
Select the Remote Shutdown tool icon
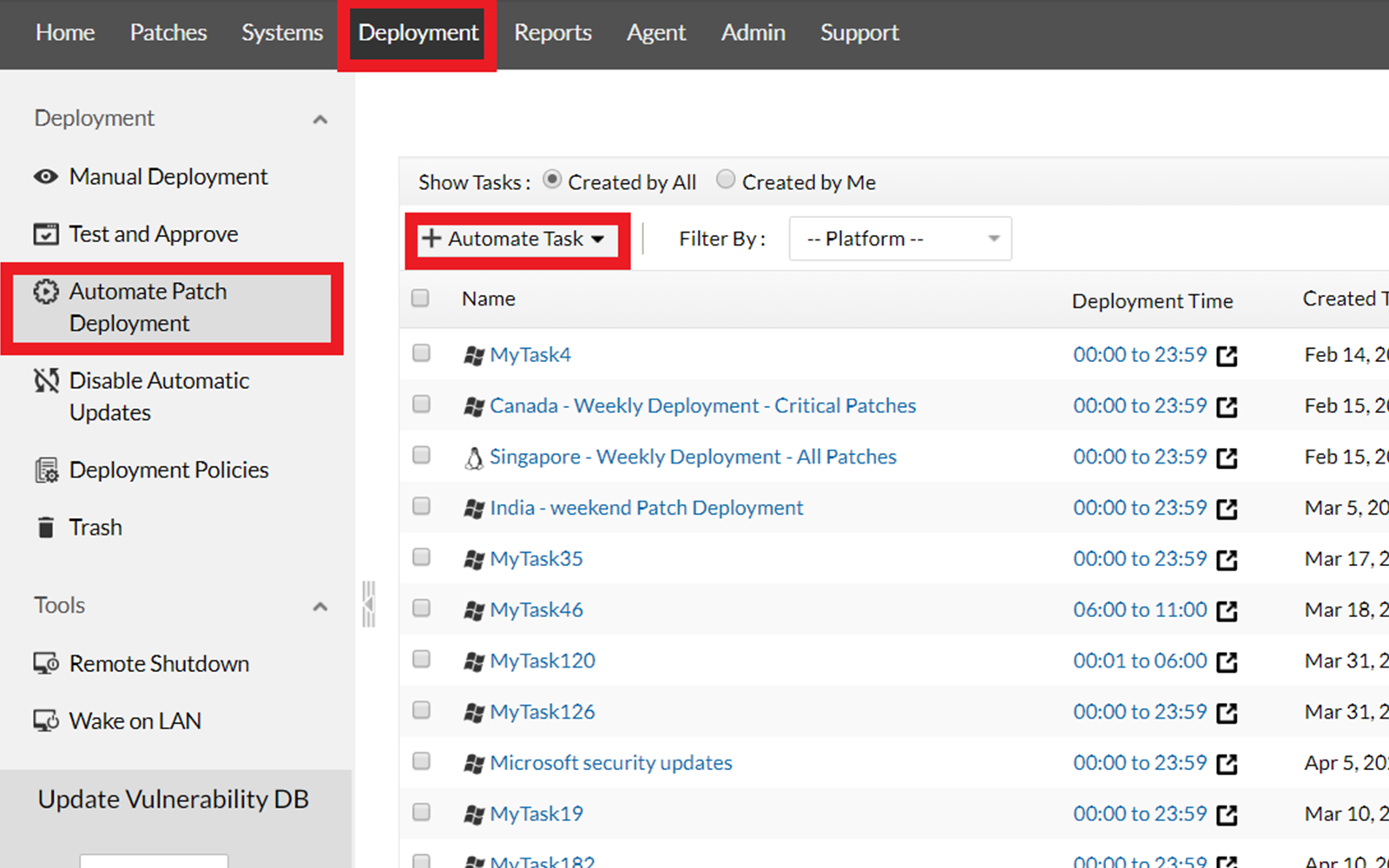(x=45, y=663)
